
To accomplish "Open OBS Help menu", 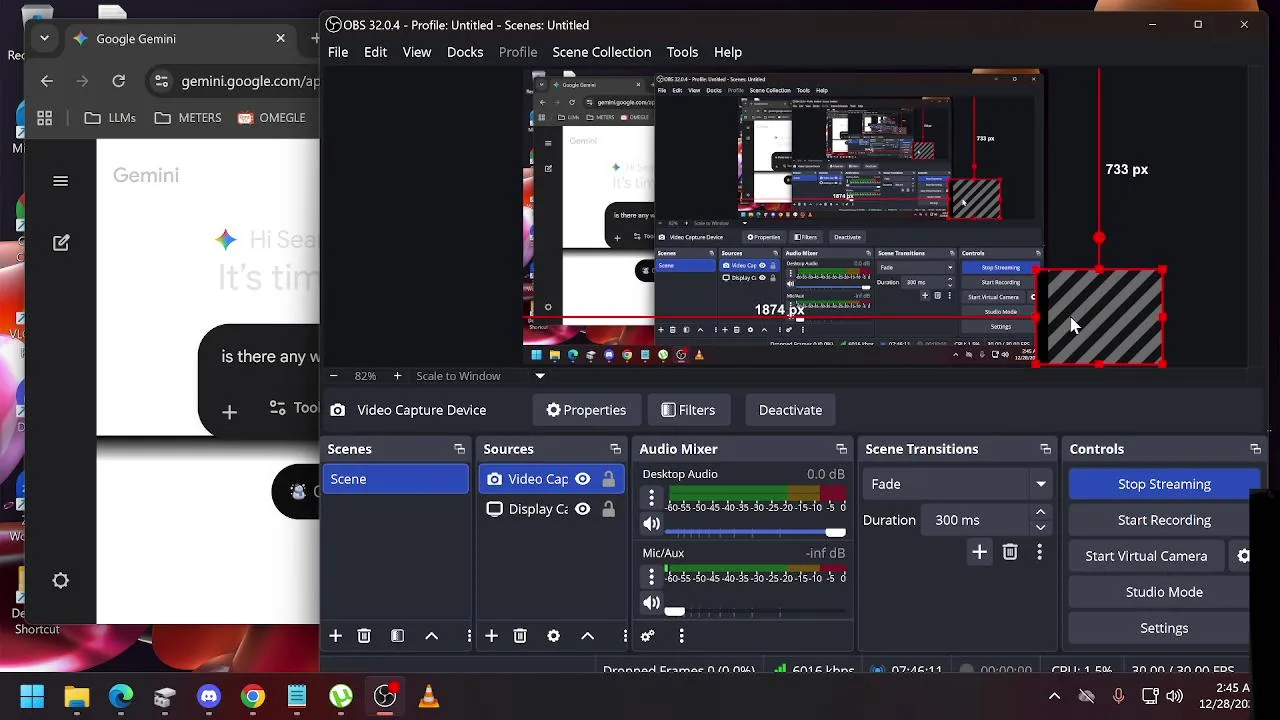I will coord(728,52).
